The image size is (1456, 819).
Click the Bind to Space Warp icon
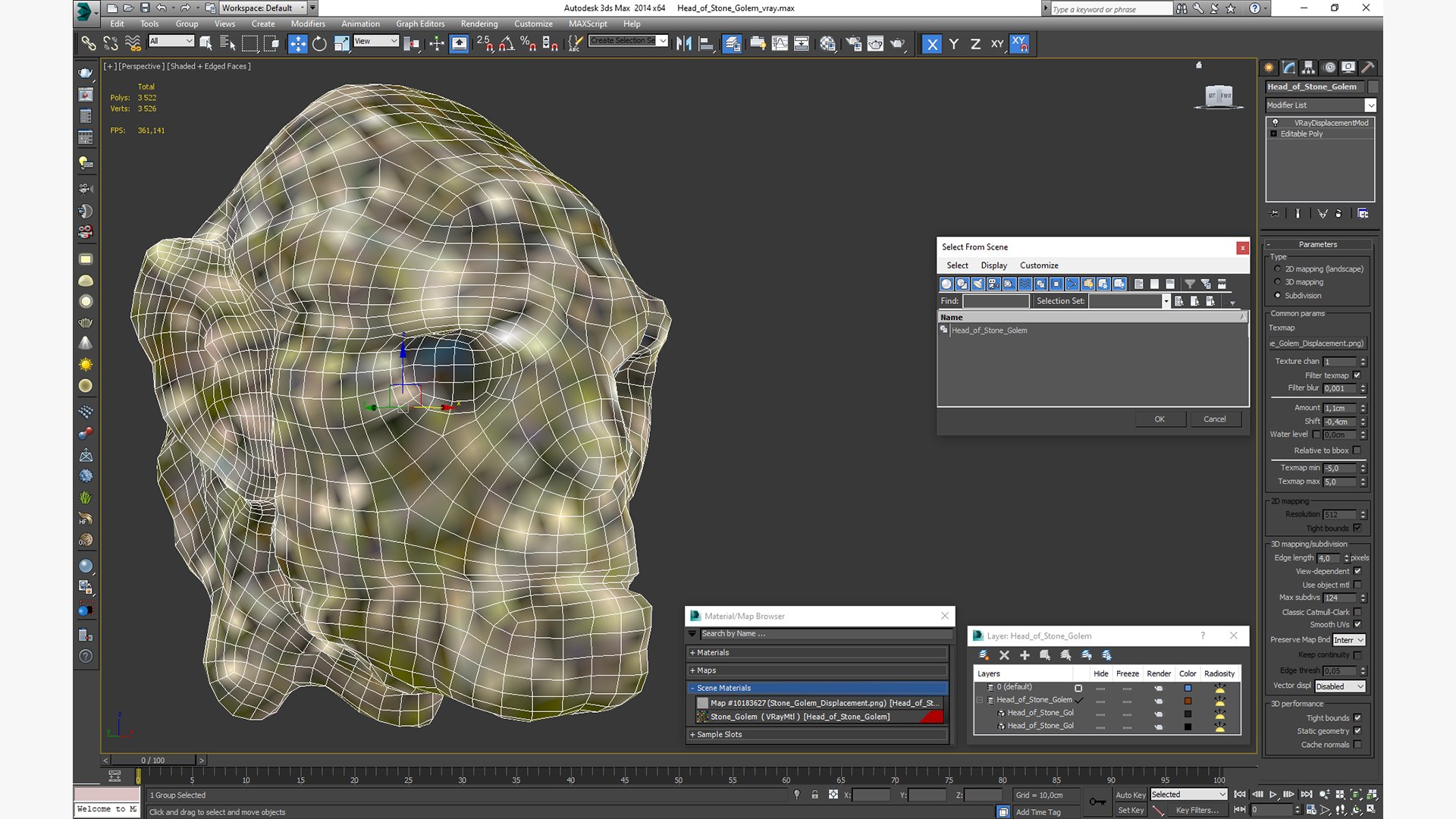133,44
